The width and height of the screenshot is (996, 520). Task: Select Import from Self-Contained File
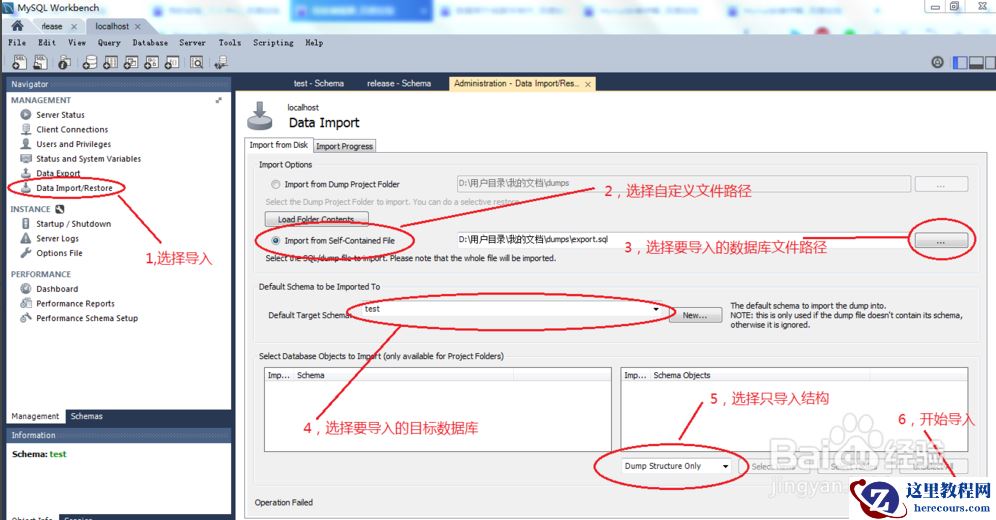[x=276, y=241]
